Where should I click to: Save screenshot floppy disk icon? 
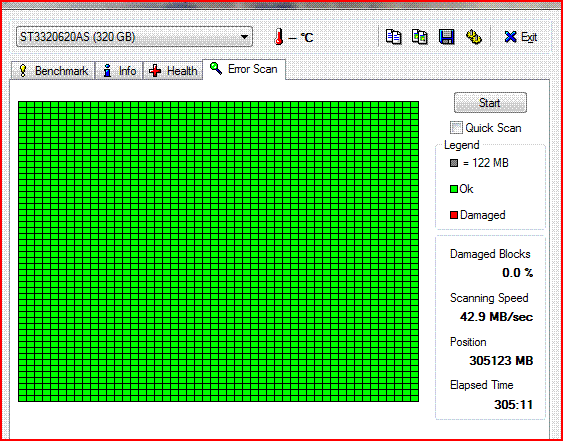(447, 37)
